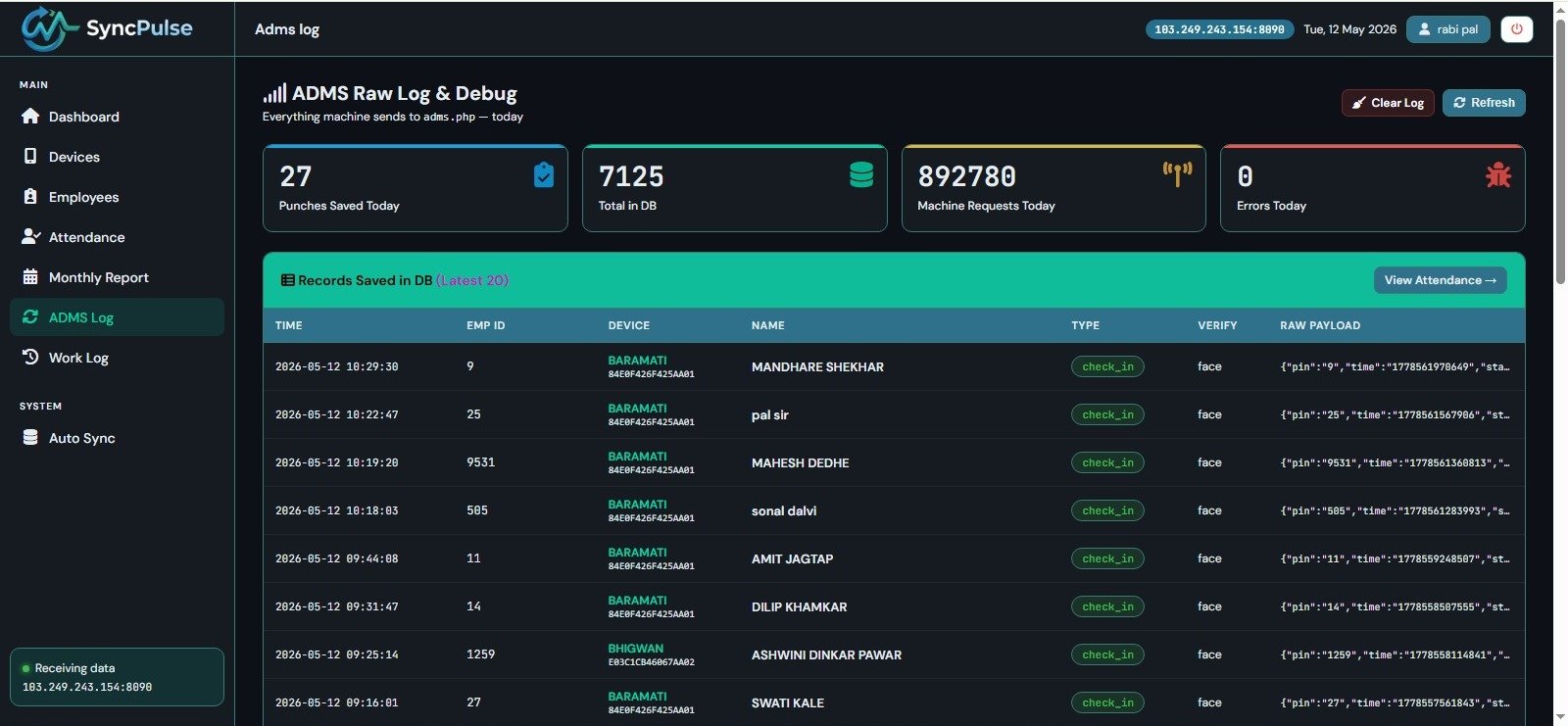This screenshot has width=1568, height=726.
Task: Click the BHIGWAN device cell
Action: pos(651,654)
